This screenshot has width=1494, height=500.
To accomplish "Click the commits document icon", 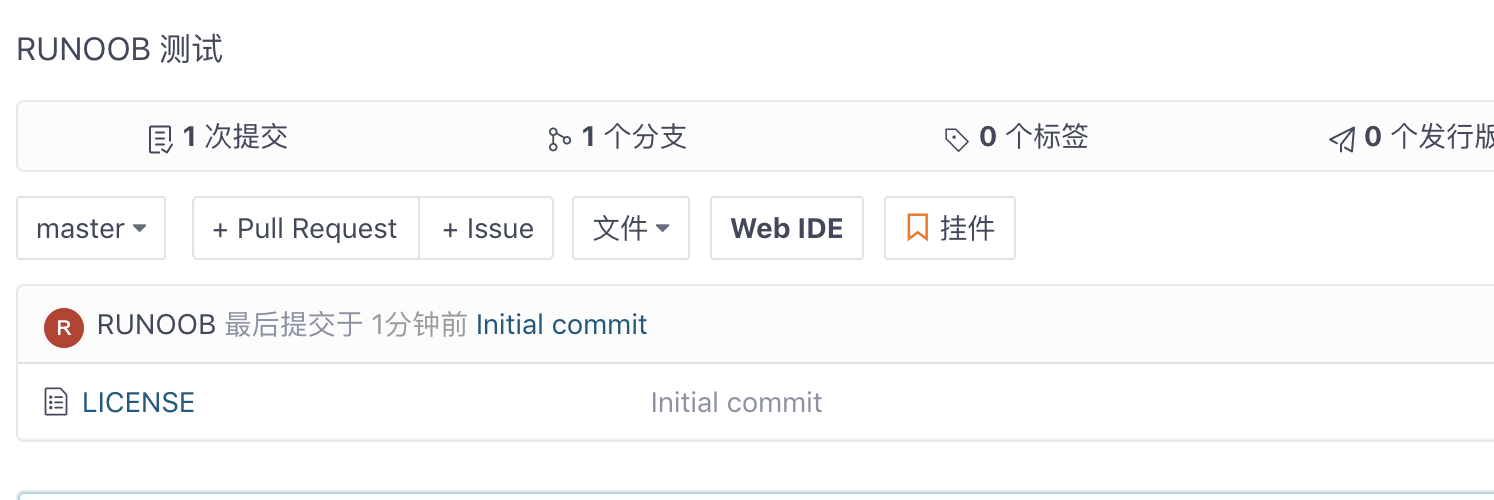I will pyautogui.click(x=160, y=138).
